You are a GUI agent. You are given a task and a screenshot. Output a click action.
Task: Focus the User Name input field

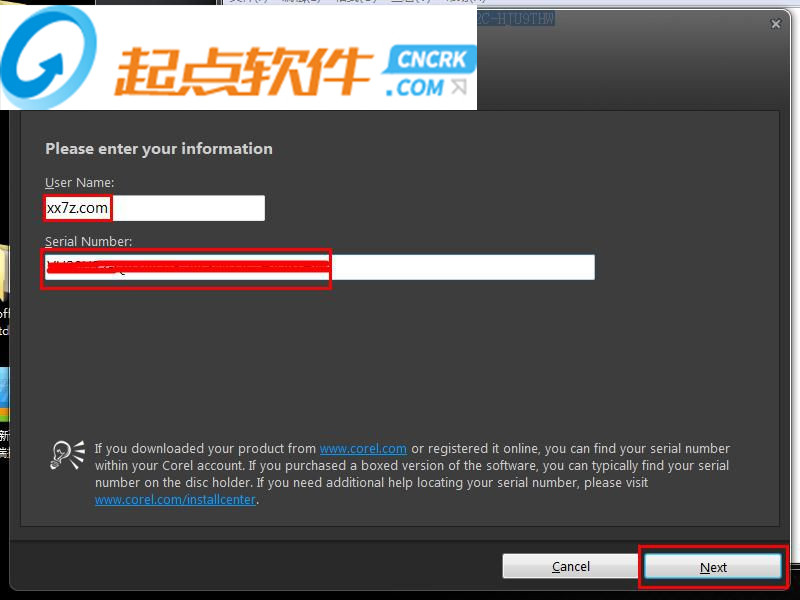pos(155,208)
